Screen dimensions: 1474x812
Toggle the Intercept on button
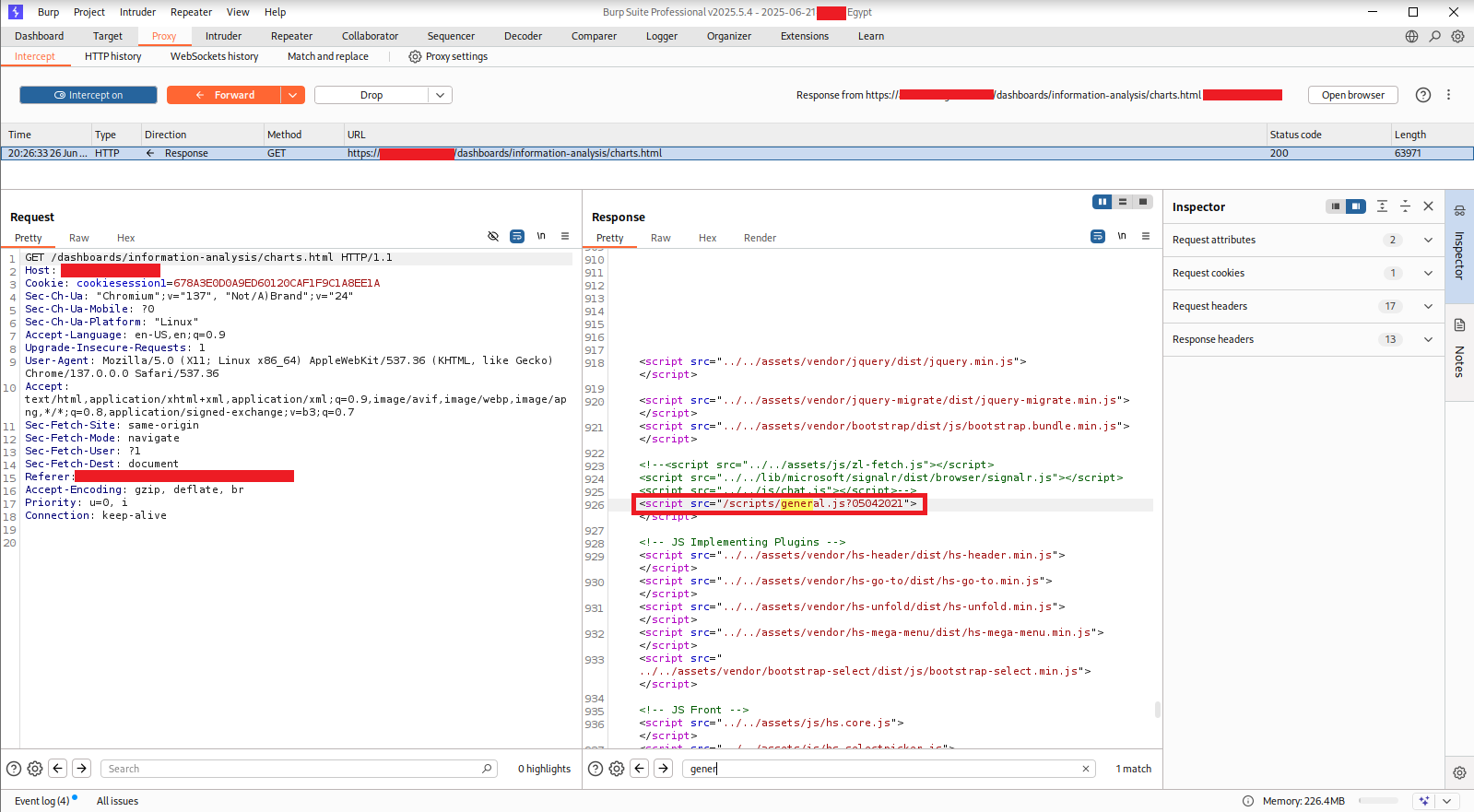pos(88,95)
